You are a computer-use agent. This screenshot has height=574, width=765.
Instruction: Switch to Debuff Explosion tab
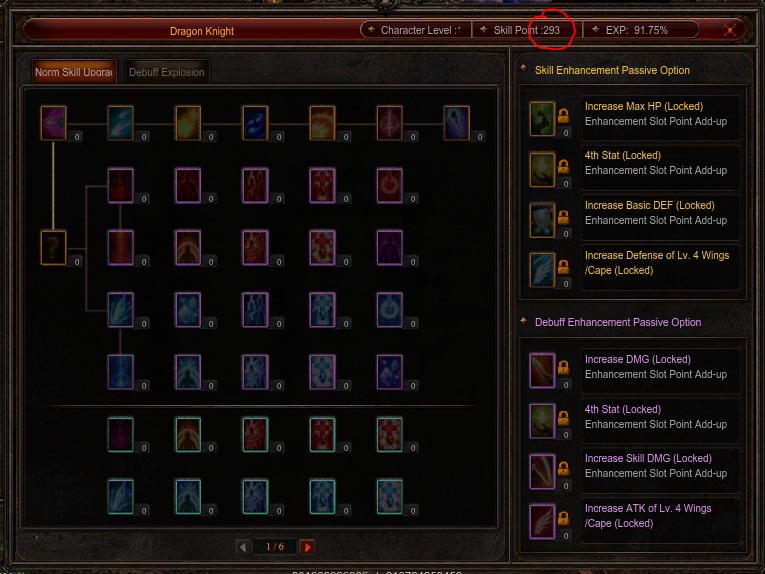[x=167, y=72]
